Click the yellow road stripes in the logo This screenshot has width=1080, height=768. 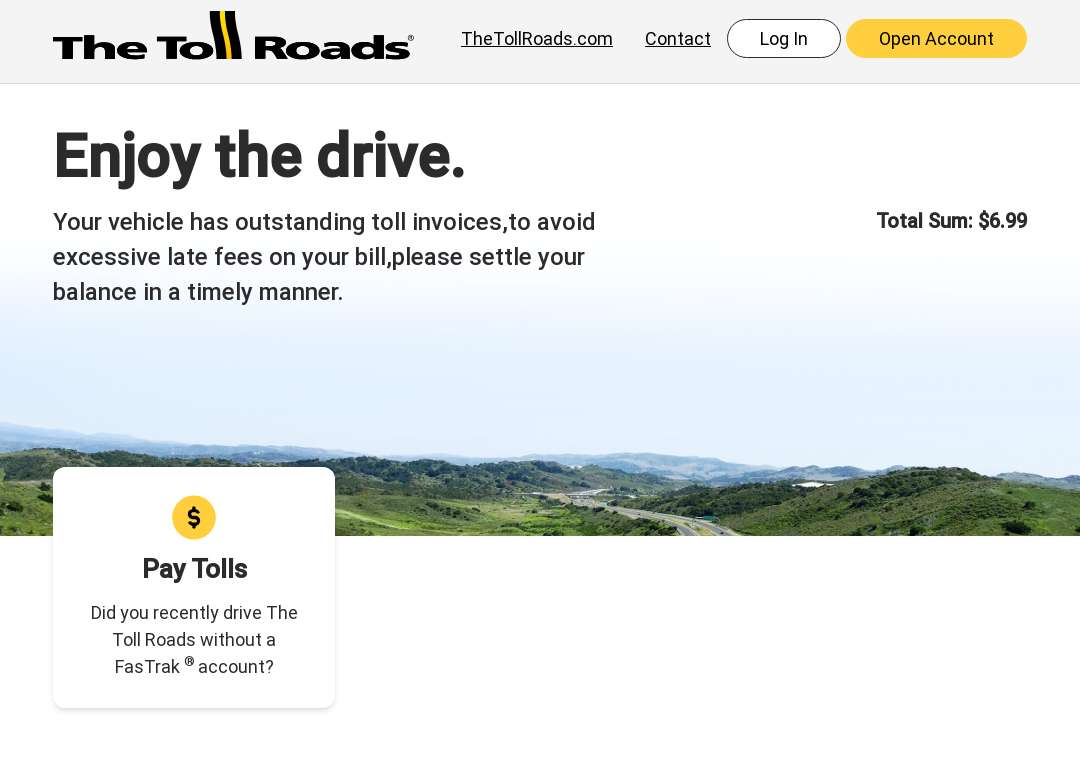pos(226,34)
